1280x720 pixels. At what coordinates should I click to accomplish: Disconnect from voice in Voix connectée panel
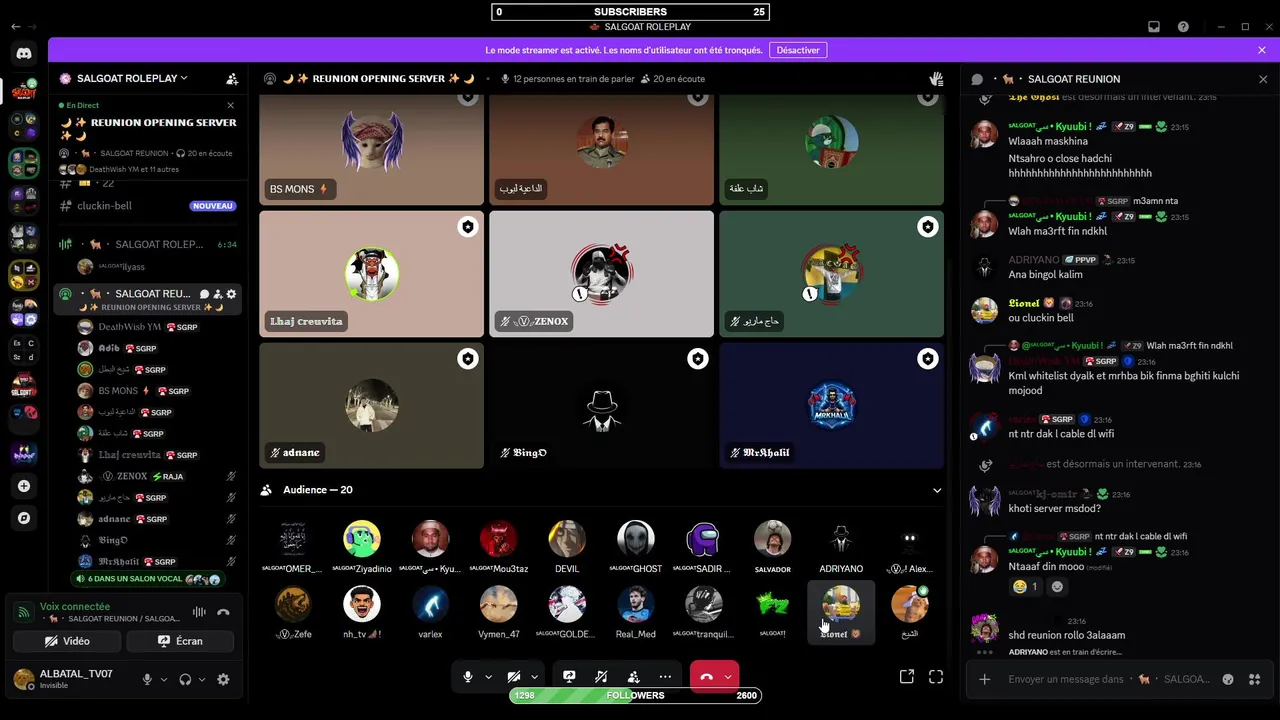tap(223, 612)
